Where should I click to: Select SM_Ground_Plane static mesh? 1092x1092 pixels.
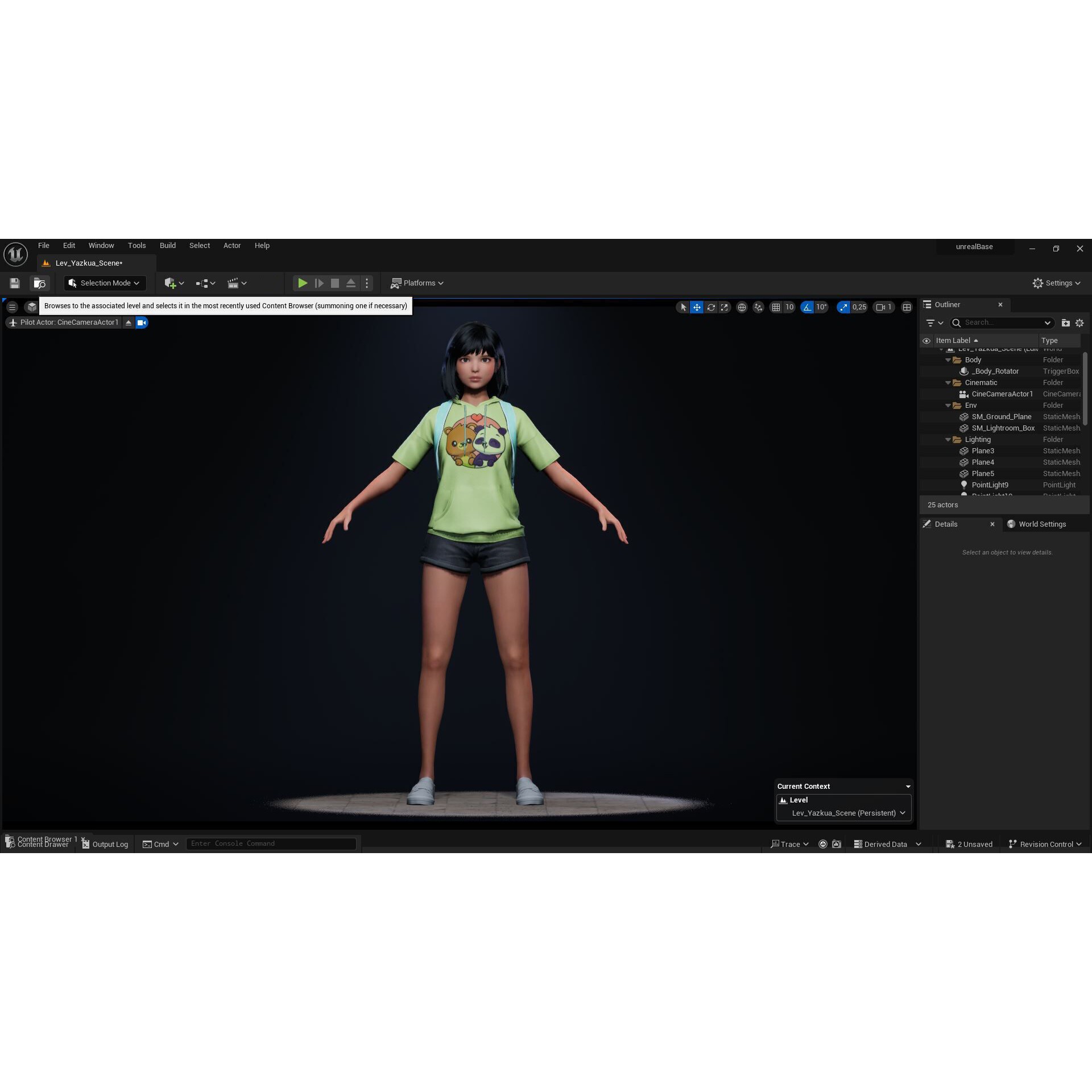click(x=1001, y=417)
